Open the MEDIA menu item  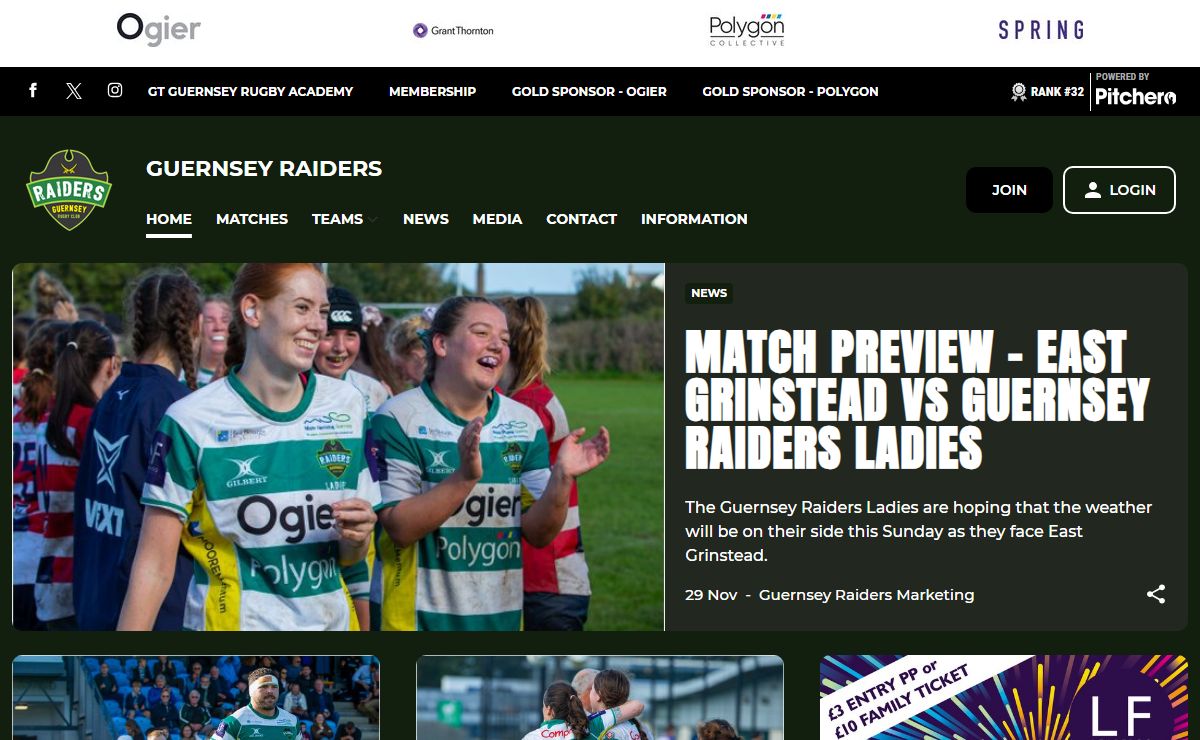[x=497, y=219]
